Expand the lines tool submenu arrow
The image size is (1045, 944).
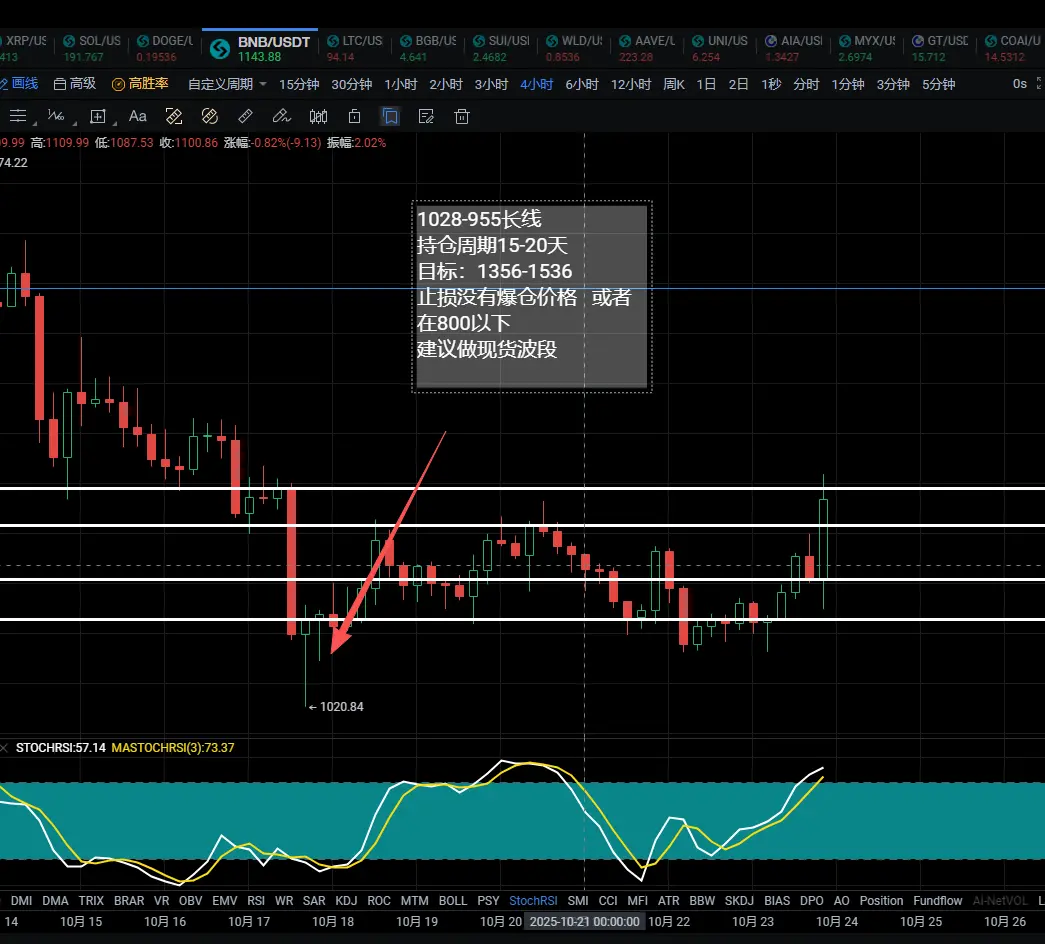click(x=33, y=123)
